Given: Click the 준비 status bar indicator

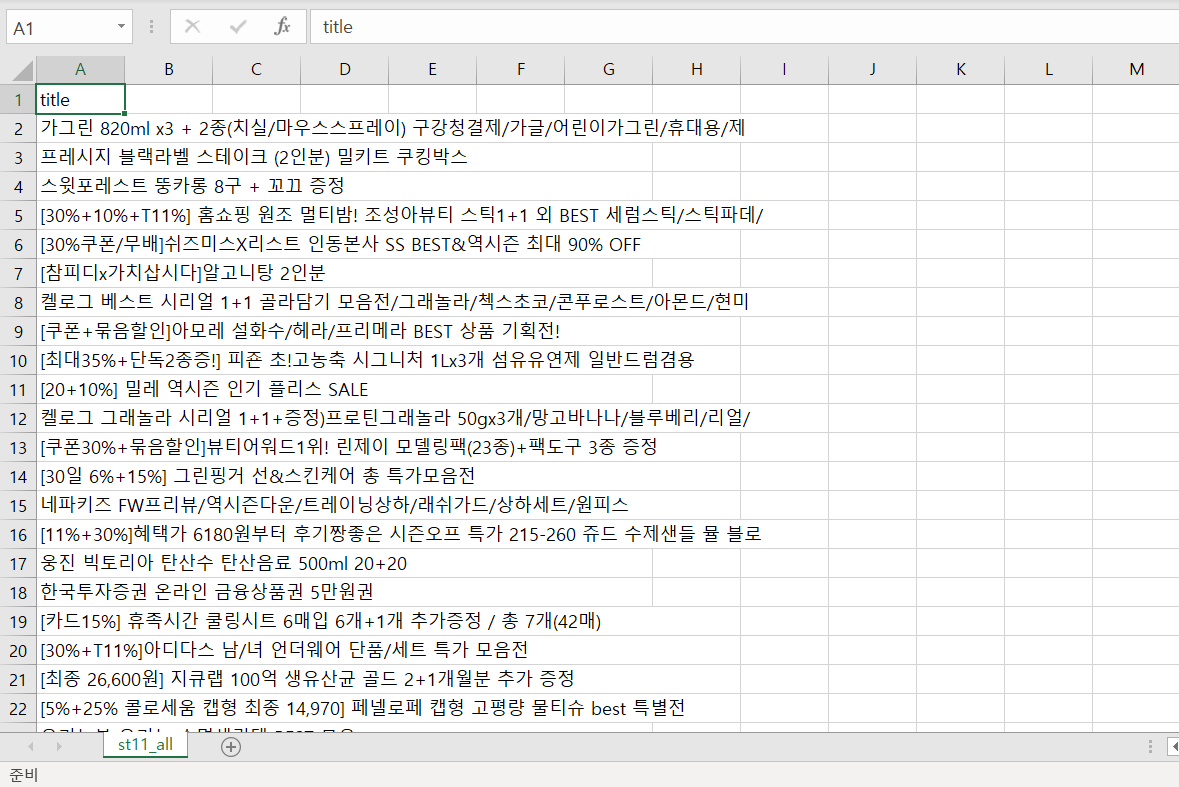Looking at the screenshot, I should (x=23, y=775).
